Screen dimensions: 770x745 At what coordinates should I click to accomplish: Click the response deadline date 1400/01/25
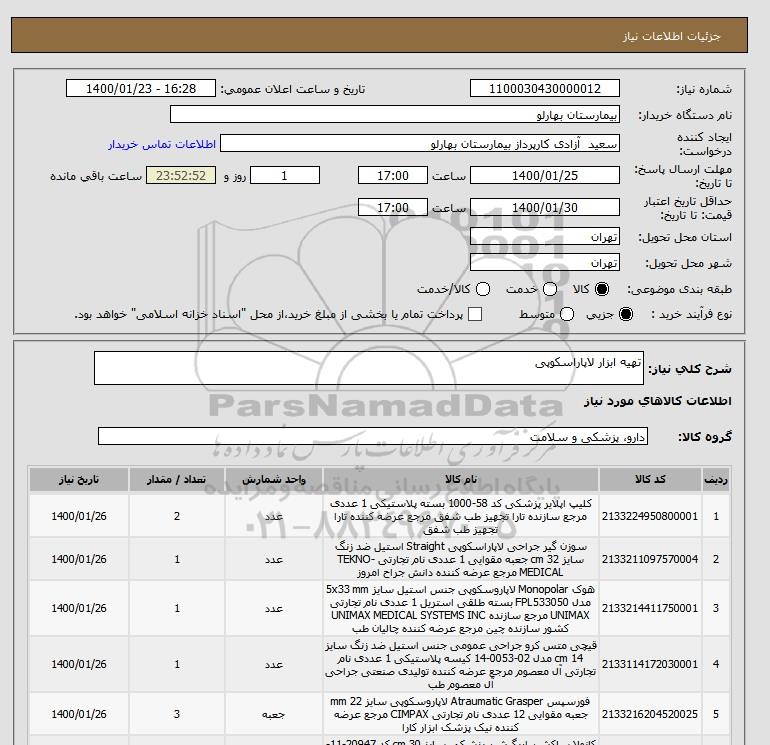[x=545, y=175]
